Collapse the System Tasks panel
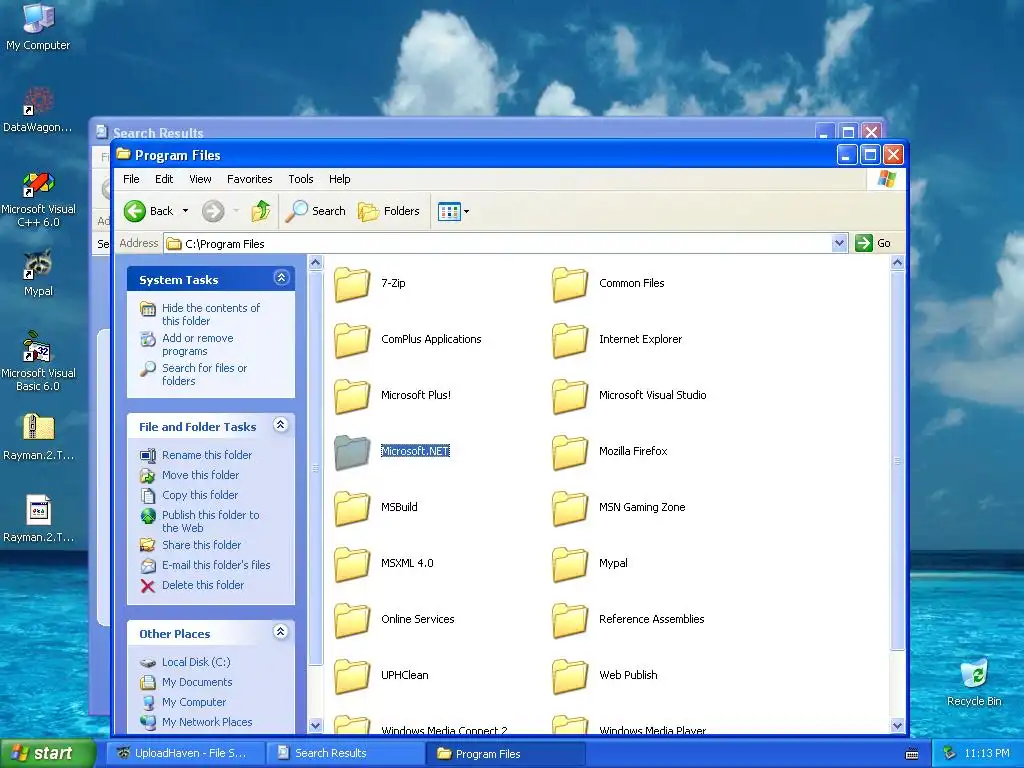 click(x=281, y=278)
